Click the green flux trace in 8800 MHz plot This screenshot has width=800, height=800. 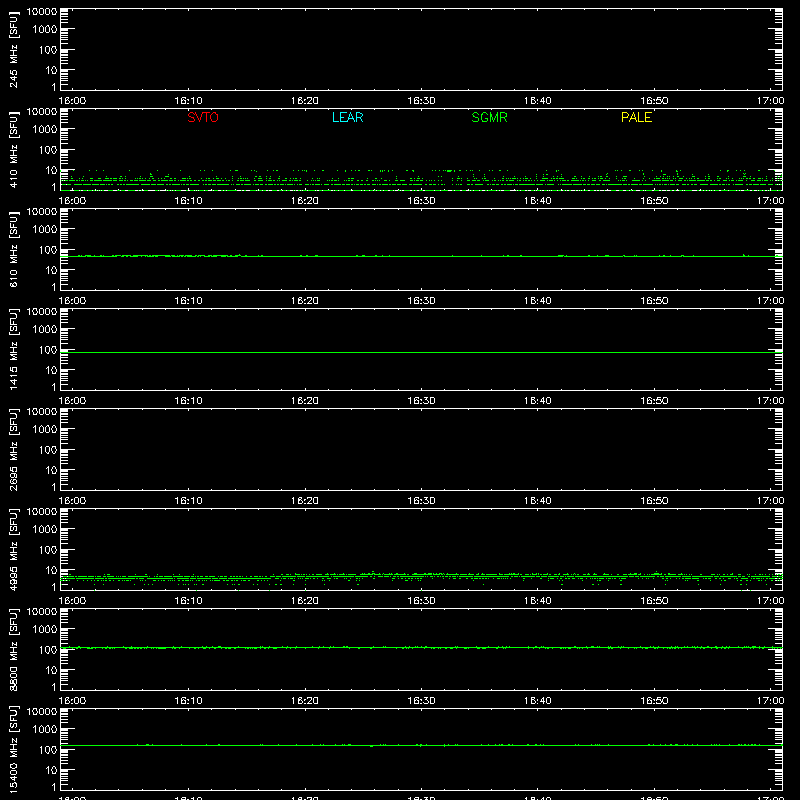pos(421,647)
